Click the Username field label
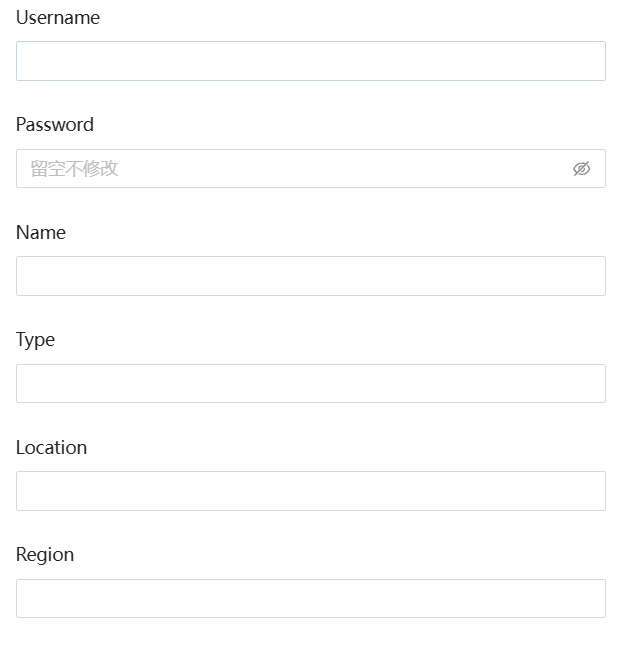This screenshot has height=648, width=622. tap(58, 18)
